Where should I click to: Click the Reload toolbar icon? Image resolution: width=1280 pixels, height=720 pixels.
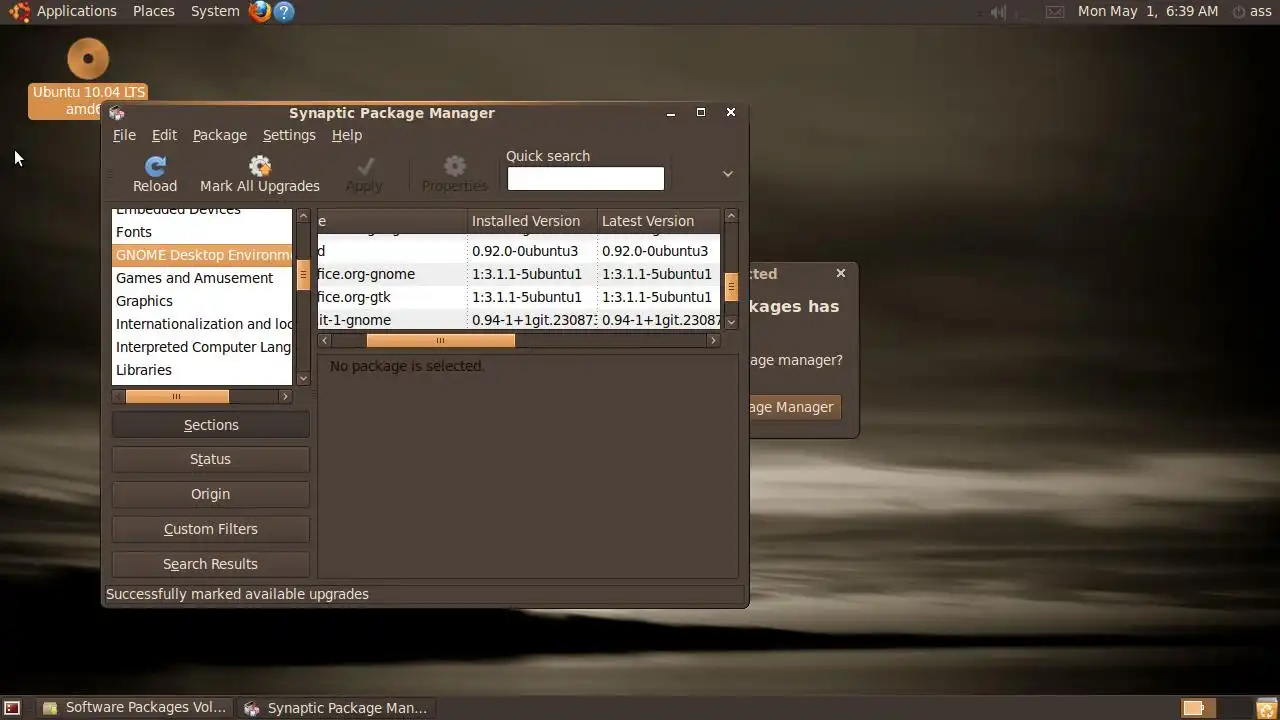155,166
